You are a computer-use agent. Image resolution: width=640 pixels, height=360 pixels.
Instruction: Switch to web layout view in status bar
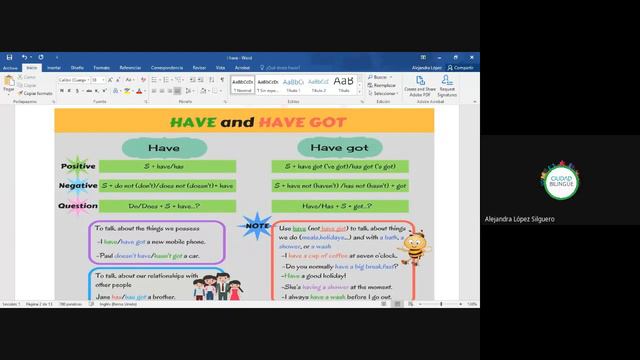[411, 304]
